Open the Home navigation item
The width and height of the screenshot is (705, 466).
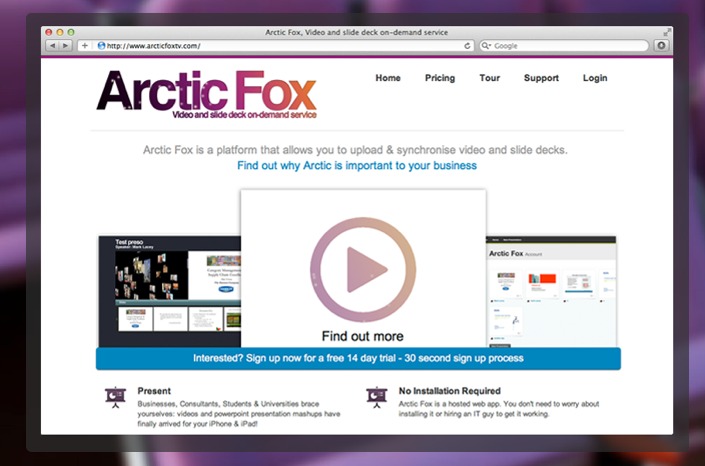[388, 78]
